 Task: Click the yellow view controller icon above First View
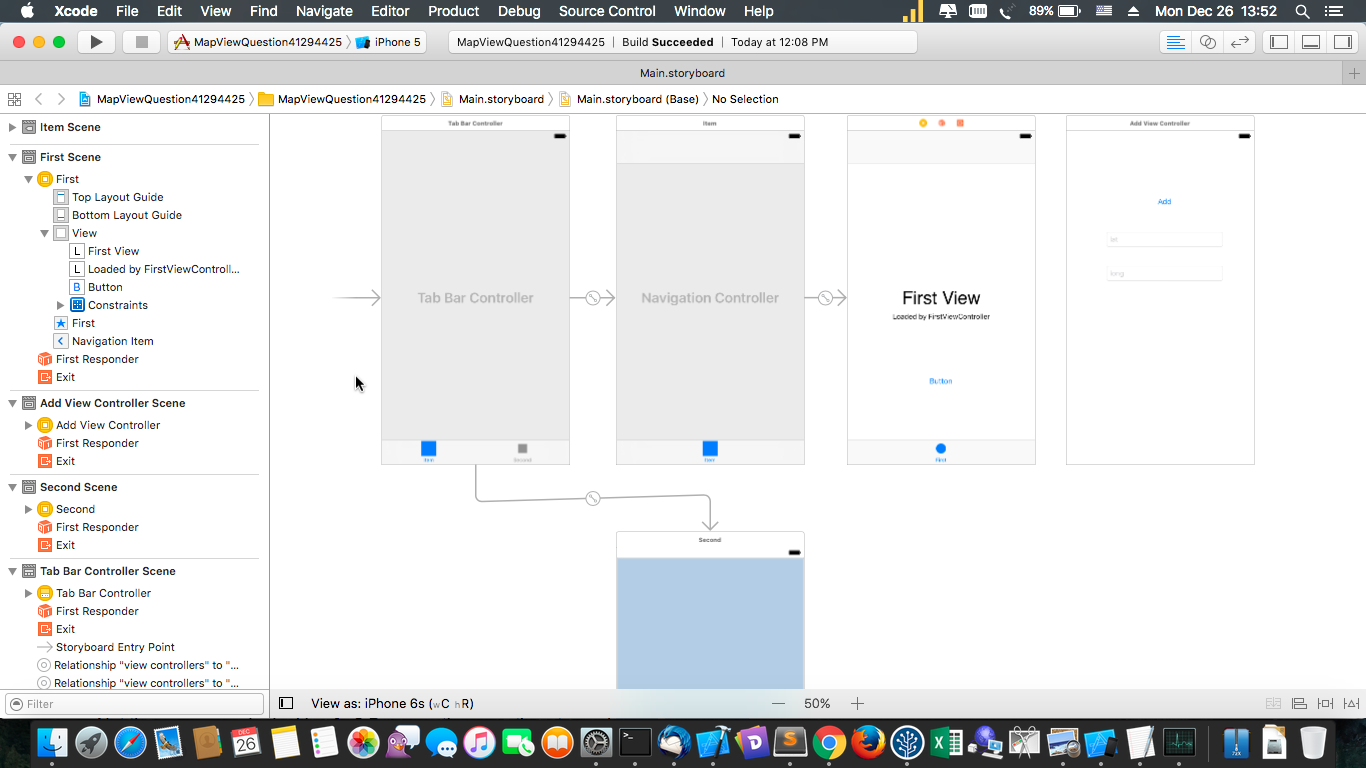click(x=923, y=123)
